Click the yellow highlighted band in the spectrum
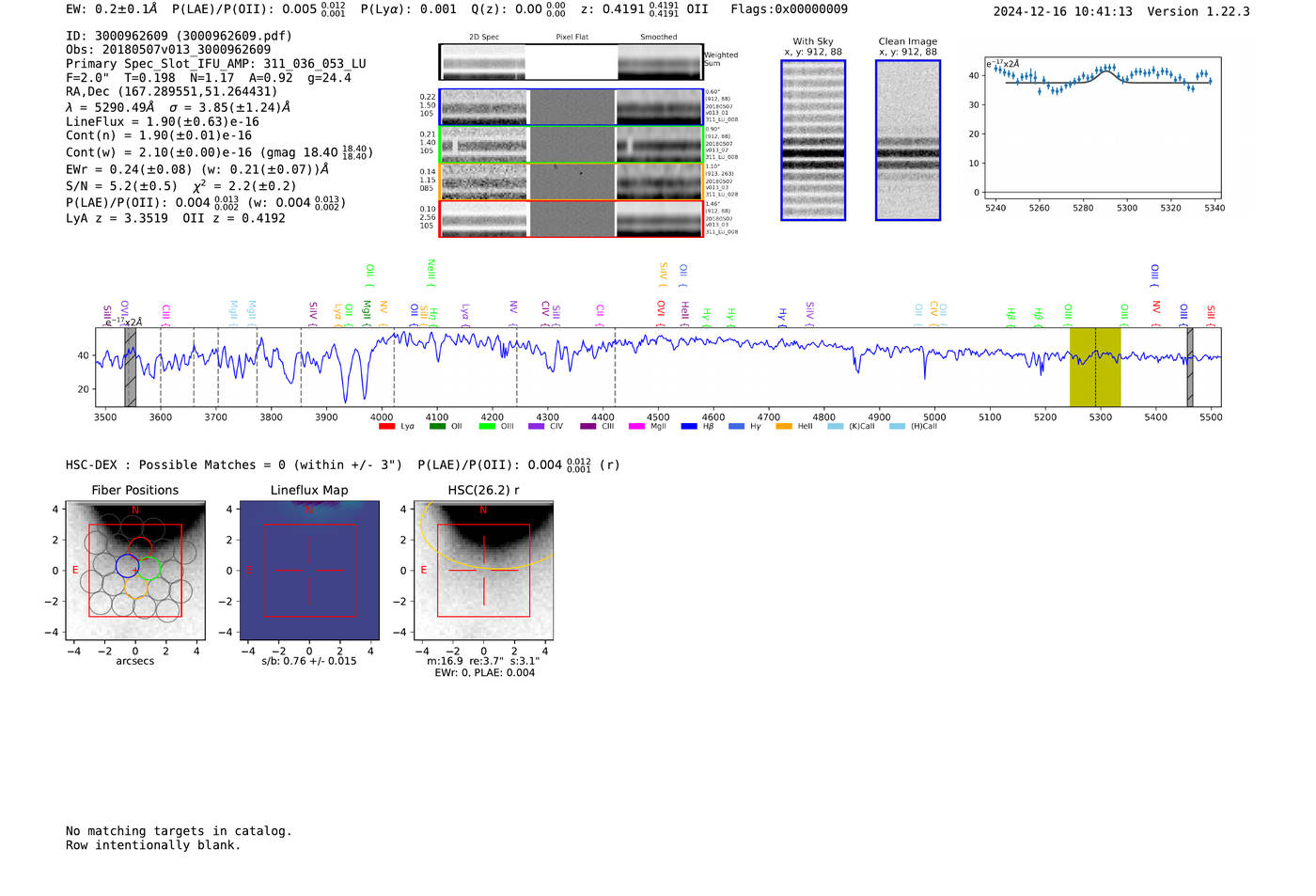The image size is (1316, 896). pyautogui.click(x=1095, y=367)
